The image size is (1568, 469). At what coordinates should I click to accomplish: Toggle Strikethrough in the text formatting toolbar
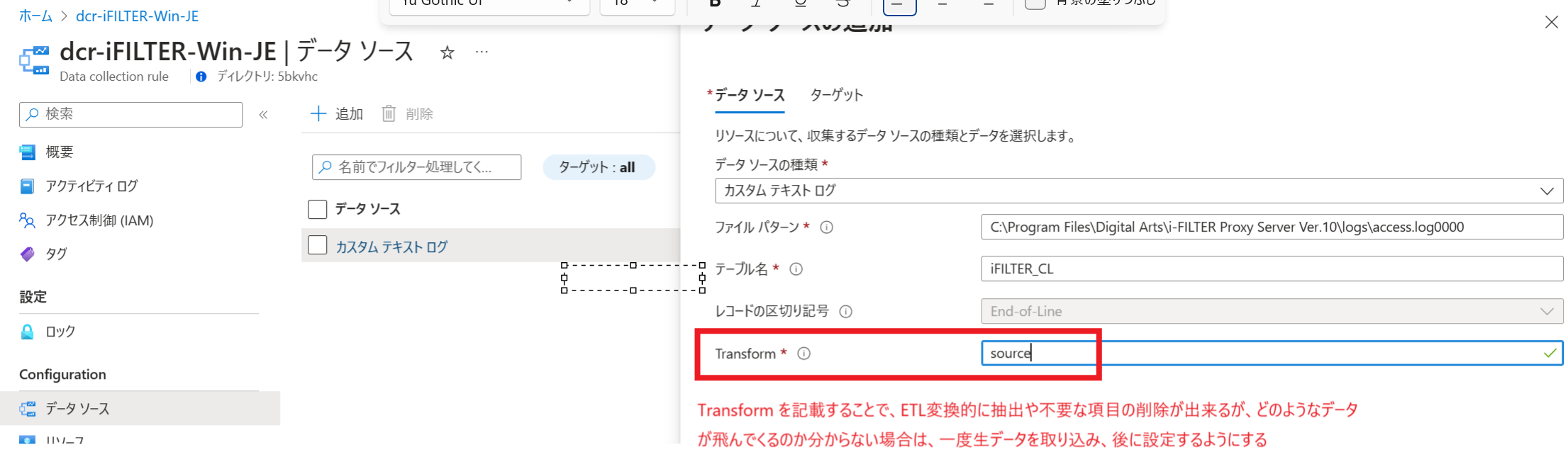tap(843, 4)
